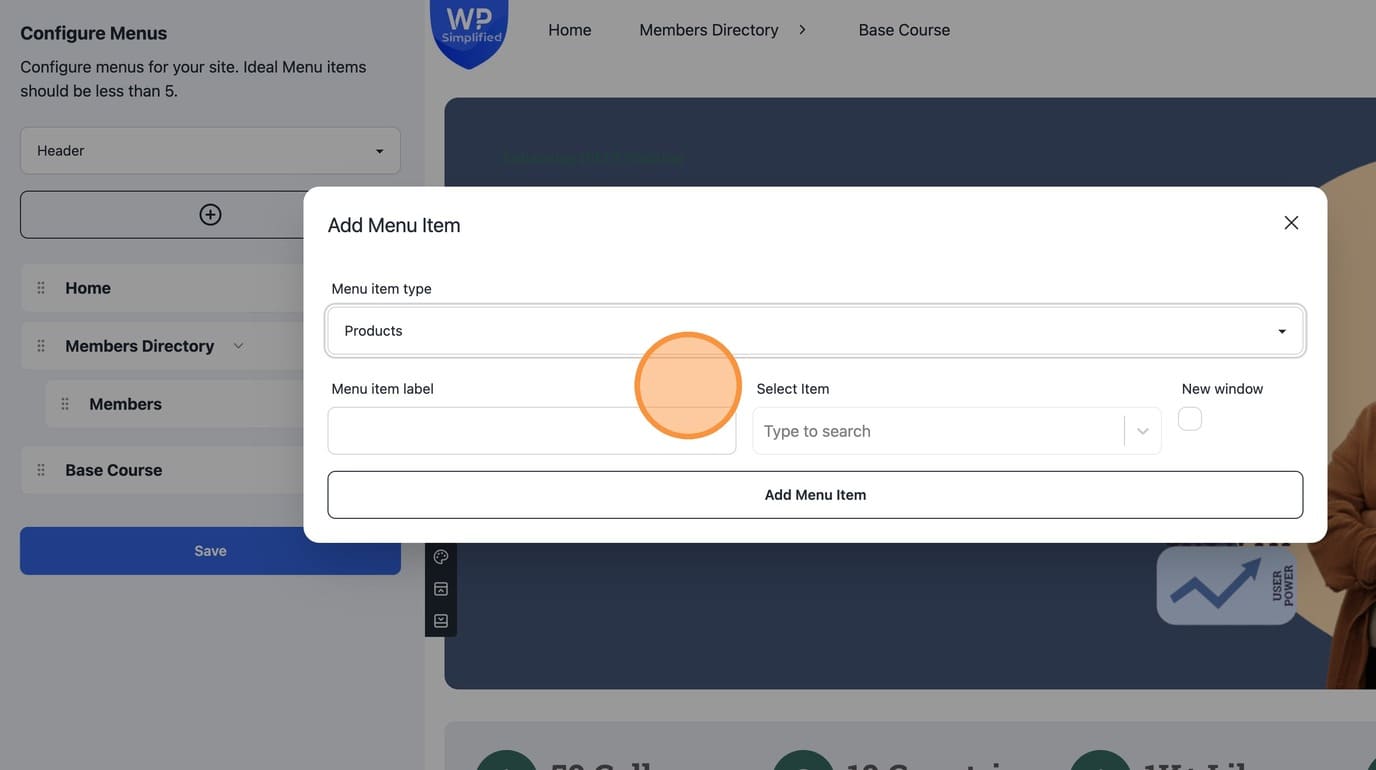Image resolution: width=1376 pixels, height=770 pixels.
Task: Open the color palette tool icon
Action: pos(441,557)
